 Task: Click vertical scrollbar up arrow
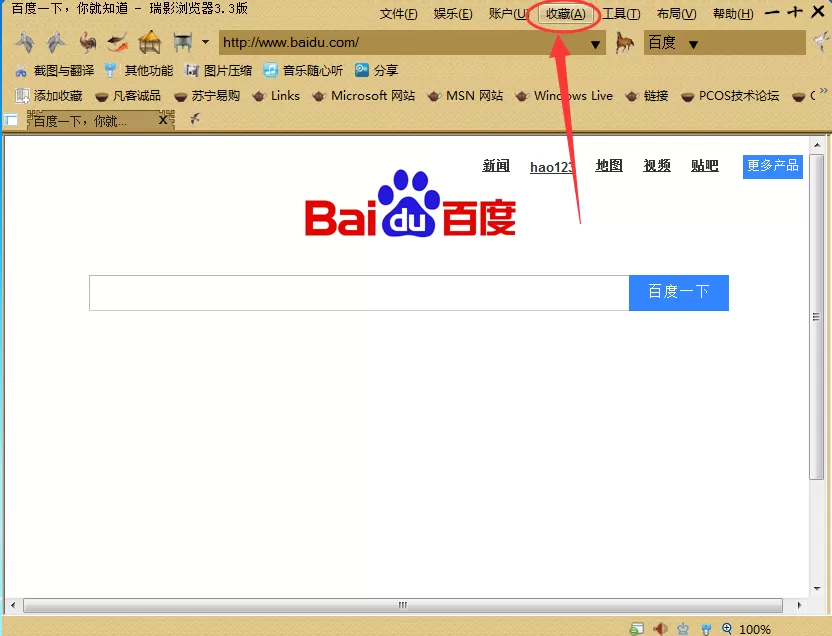click(817, 145)
